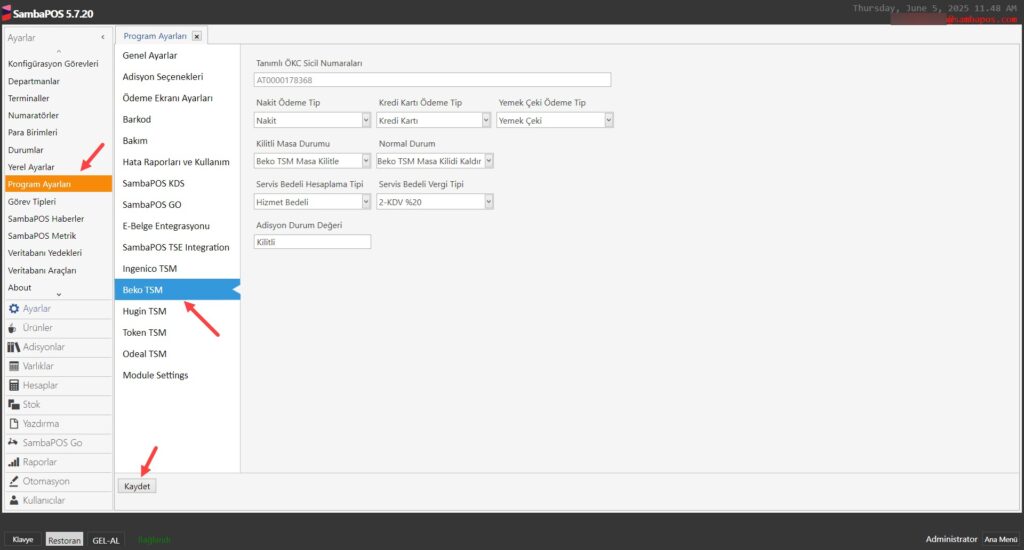This screenshot has height=550, width=1024.
Task: Open Kredi Kartı Ödeme Tip dropdown
Action: pos(486,120)
